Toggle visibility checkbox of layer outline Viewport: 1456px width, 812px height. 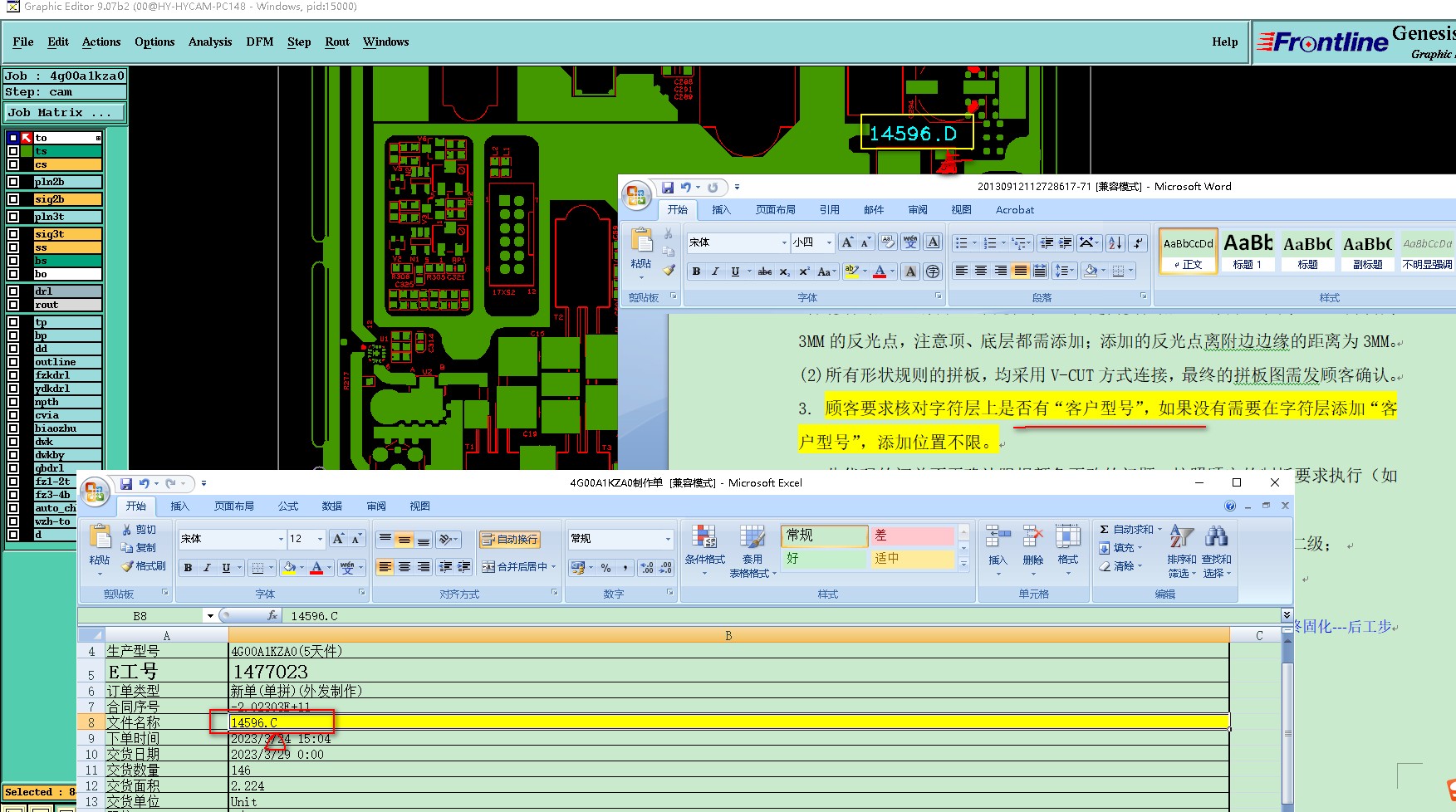[13, 362]
